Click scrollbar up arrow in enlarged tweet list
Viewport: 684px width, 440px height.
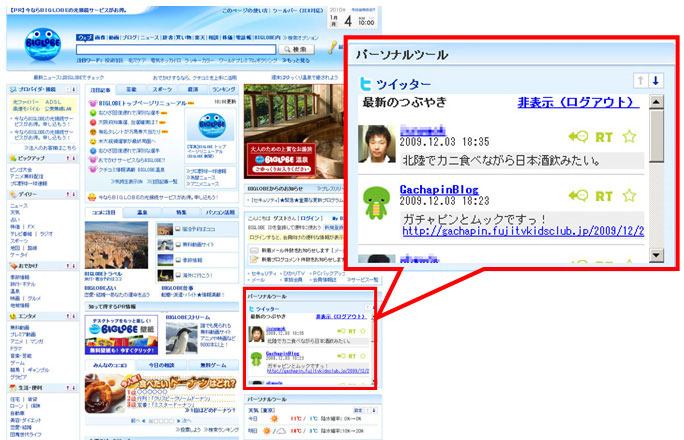(x=656, y=102)
